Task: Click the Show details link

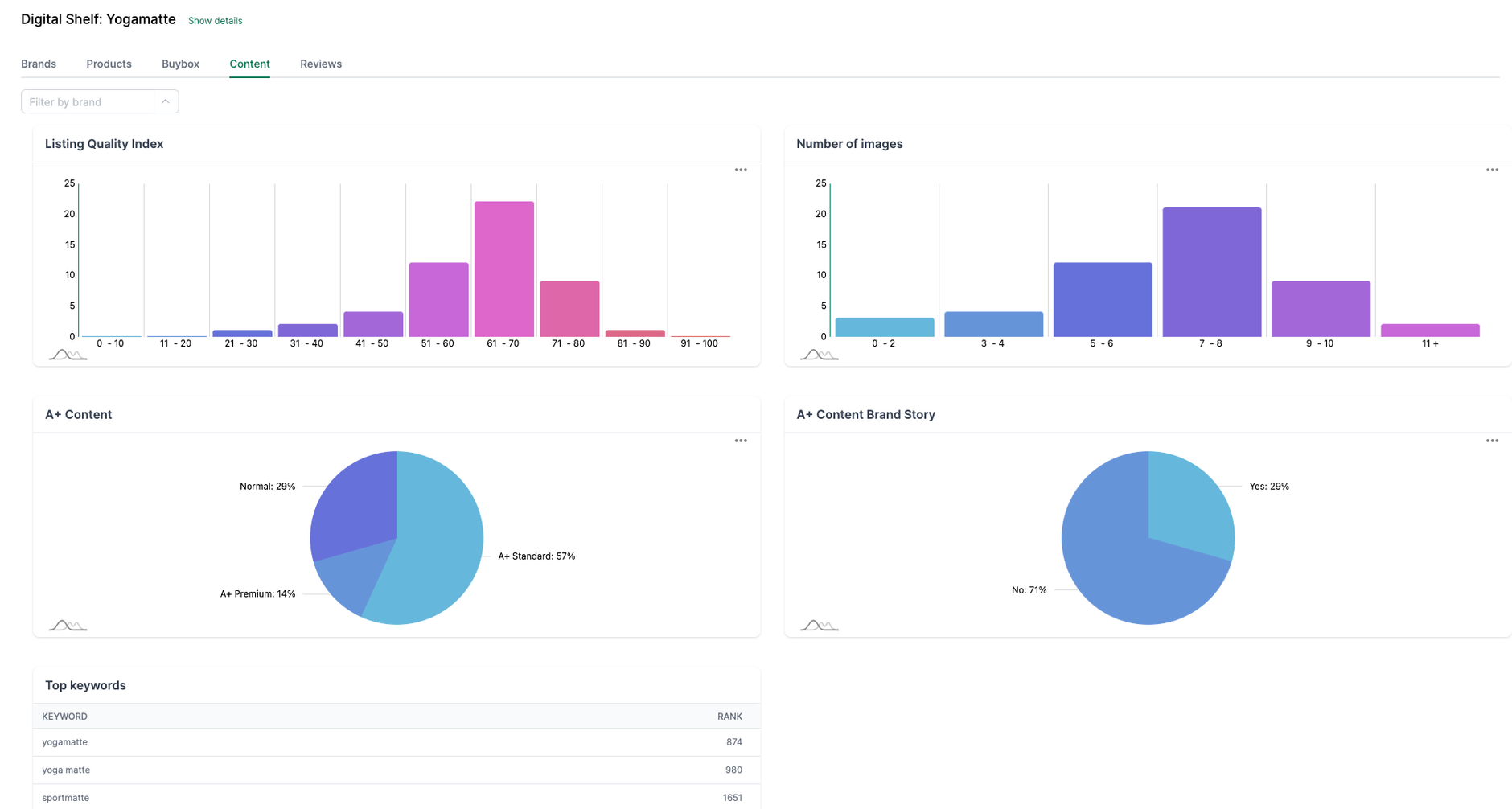Action: click(x=215, y=21)
